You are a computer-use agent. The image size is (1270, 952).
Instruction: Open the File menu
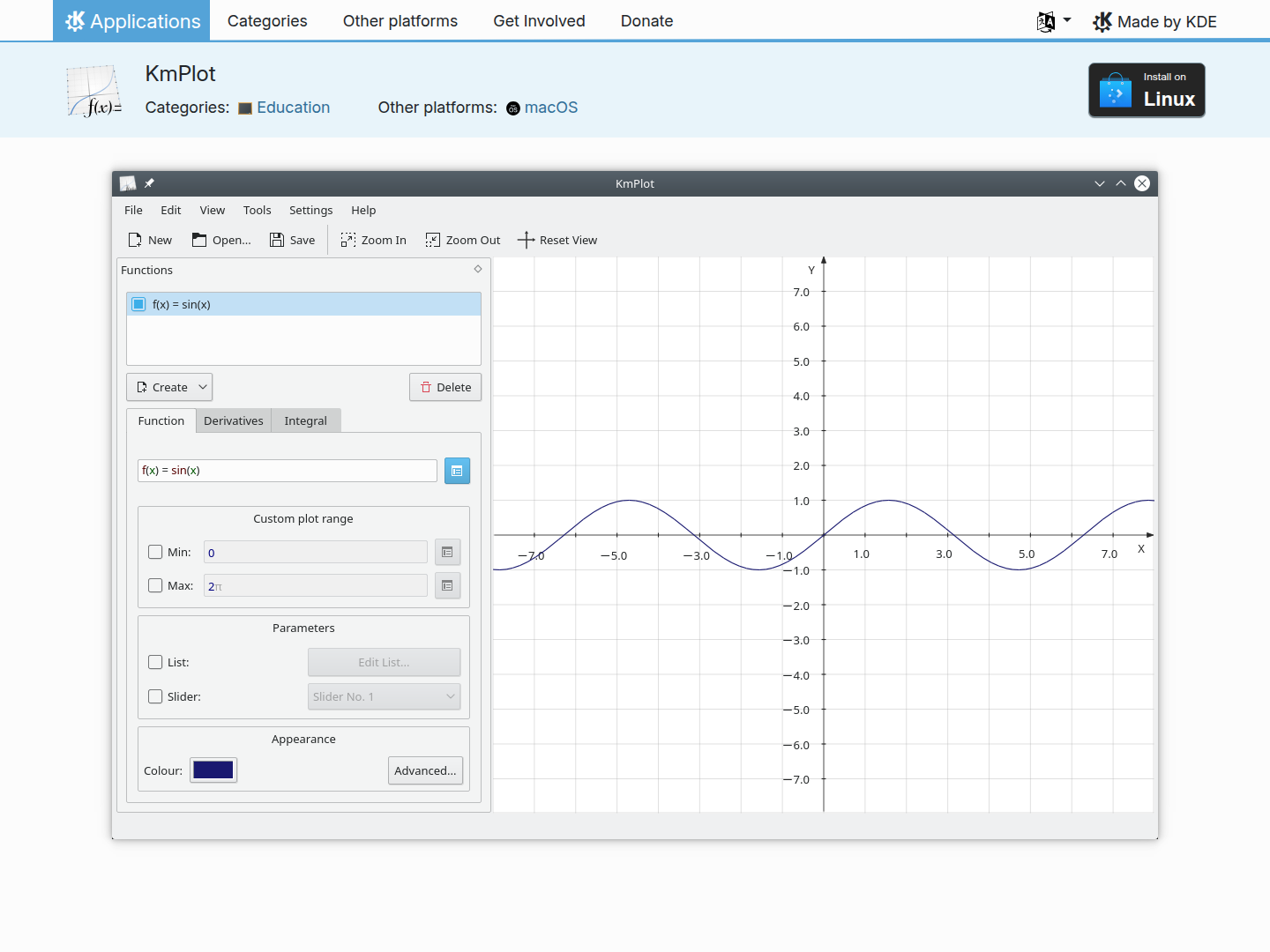point(133,210)
